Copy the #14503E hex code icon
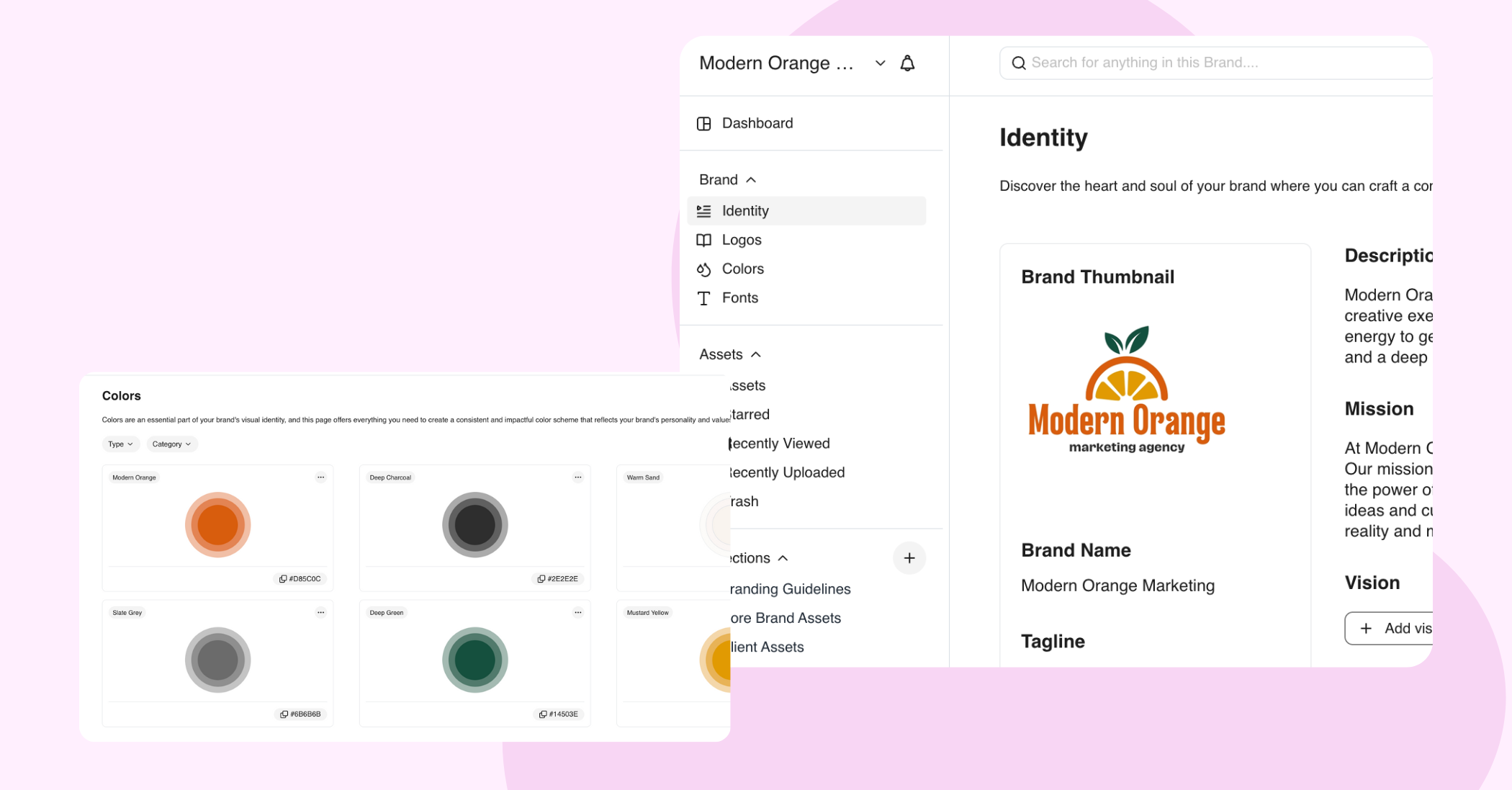This screenshot has height=790, width=1512. click(543, 714)
